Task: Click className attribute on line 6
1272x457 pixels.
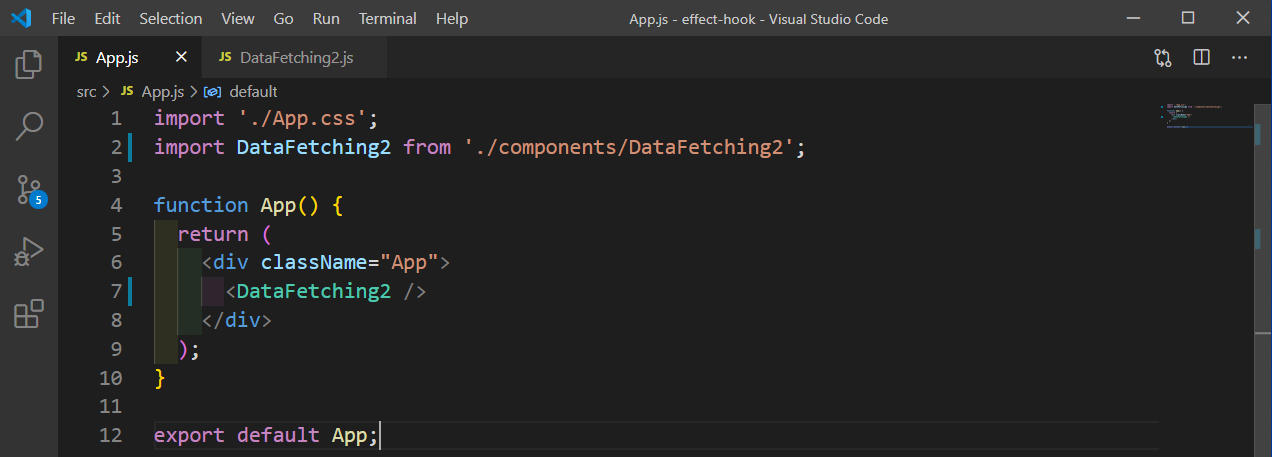Action: tap(314, 263)
